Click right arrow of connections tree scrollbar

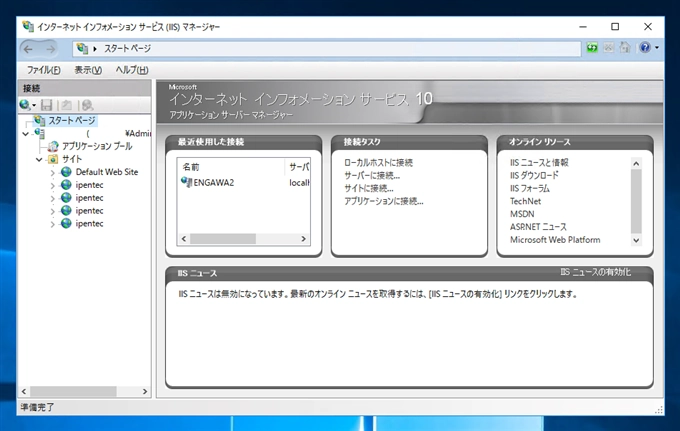(x=145, y=392)
